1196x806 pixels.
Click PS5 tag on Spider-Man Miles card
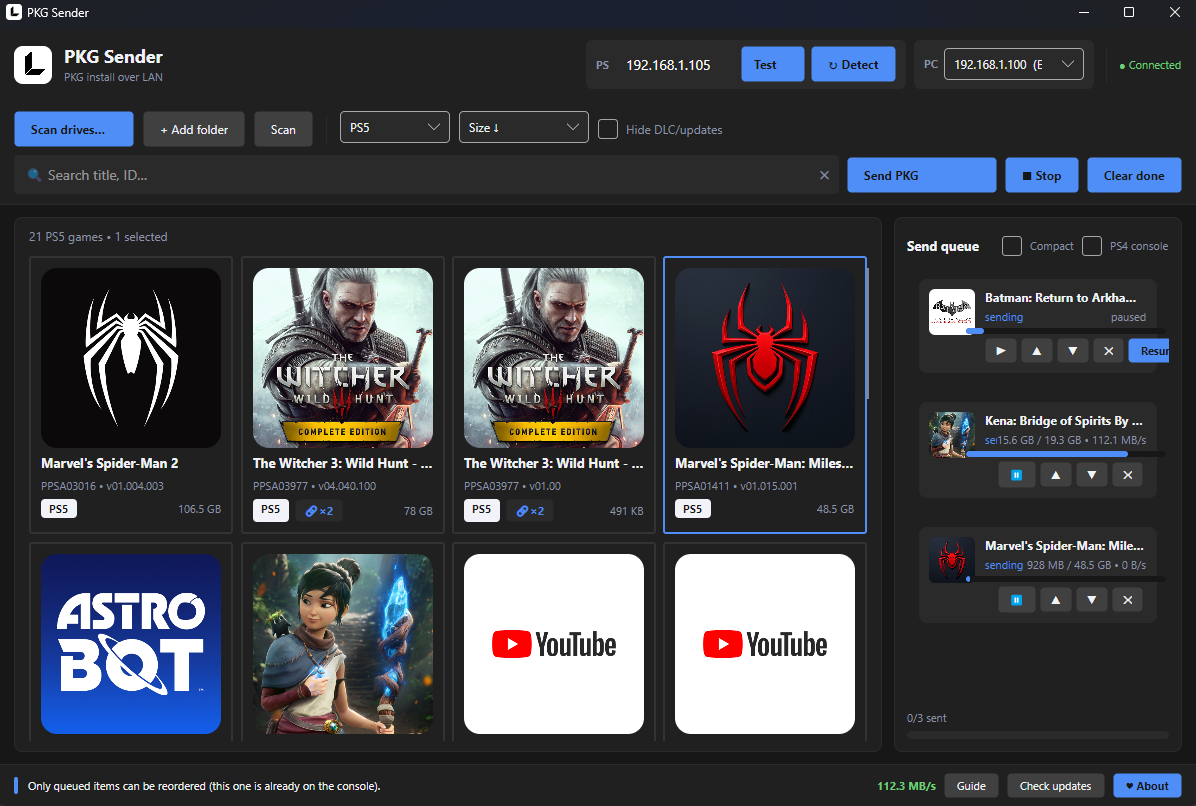tap(693, 509)
